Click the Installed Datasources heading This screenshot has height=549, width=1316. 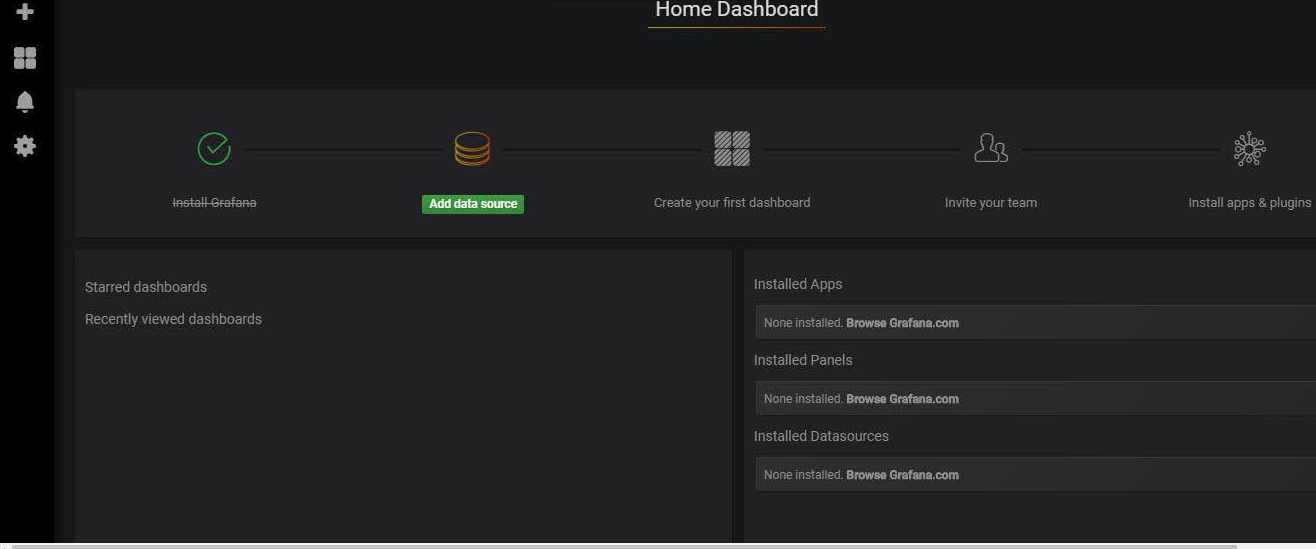(821, 436)
